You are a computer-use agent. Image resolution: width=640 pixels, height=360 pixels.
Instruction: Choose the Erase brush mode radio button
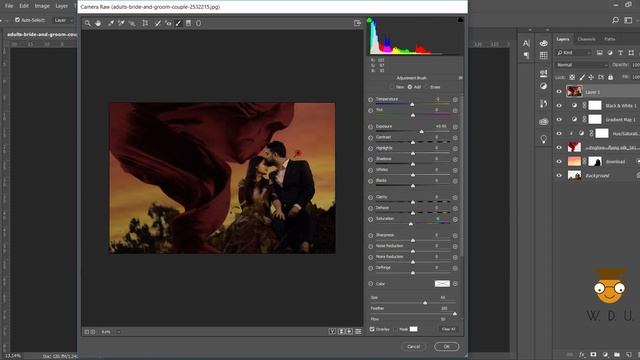pyautogui.click(x=427, y=87)
